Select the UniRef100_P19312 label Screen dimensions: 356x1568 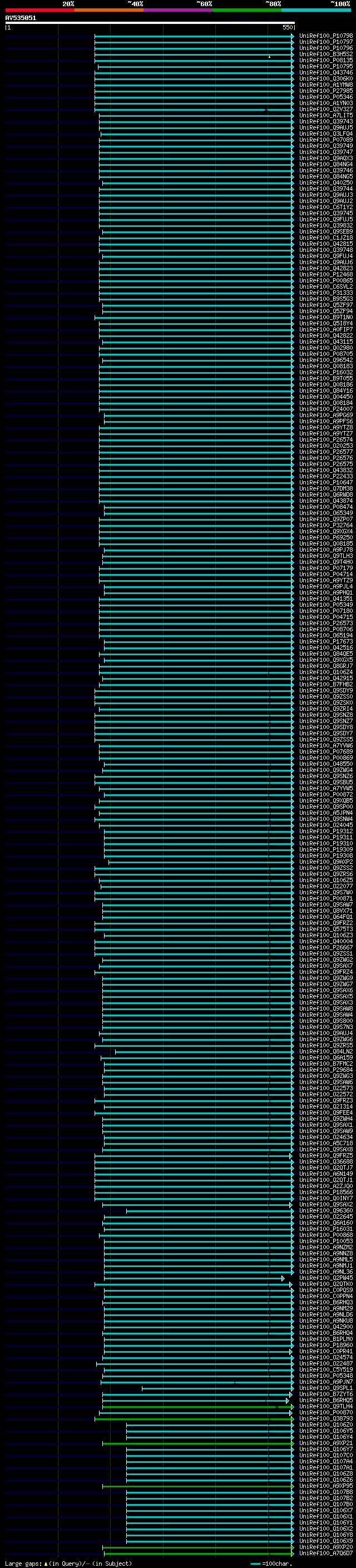tap(325, 832)
